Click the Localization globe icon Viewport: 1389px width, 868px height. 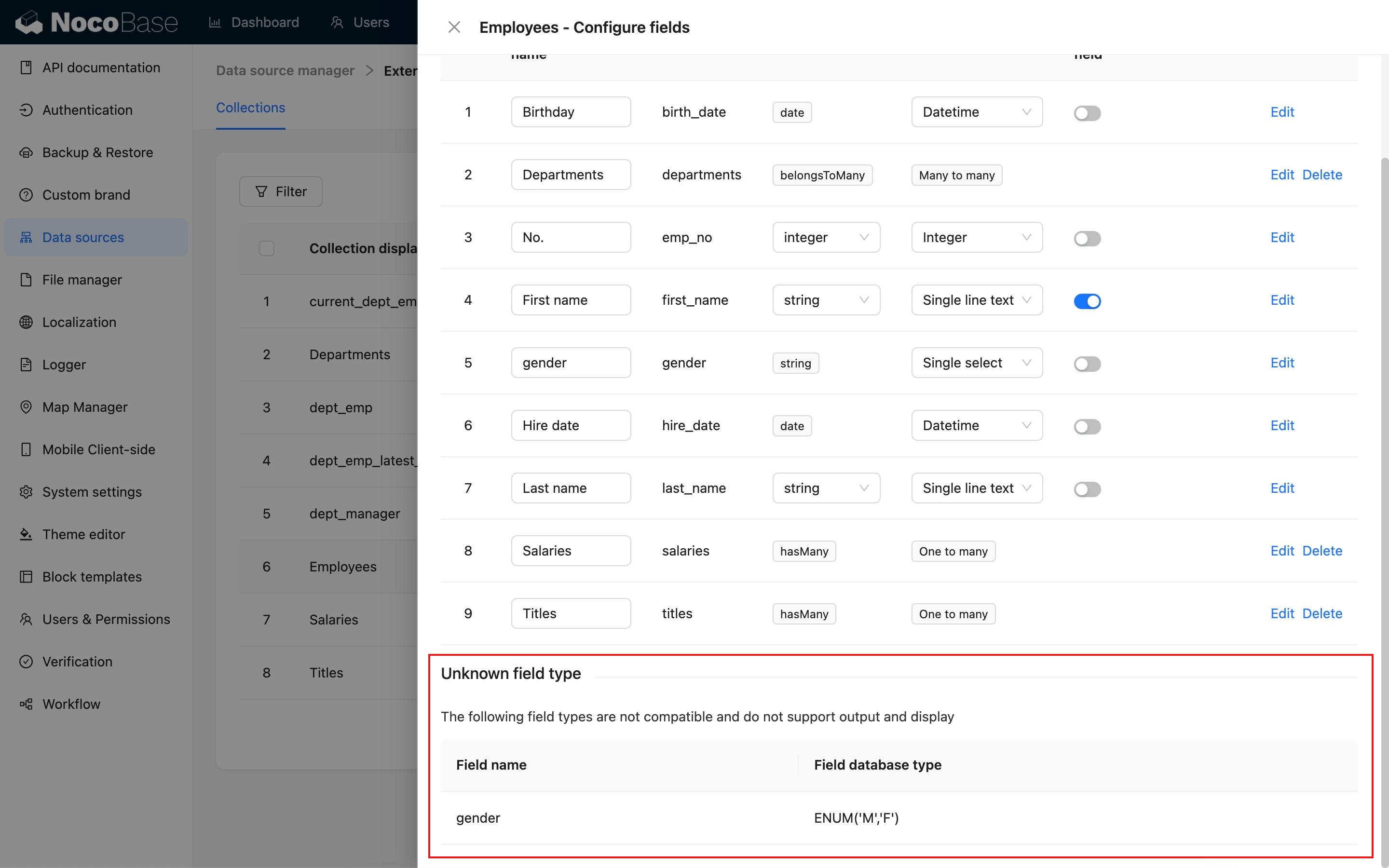click(x=26, y=323)
